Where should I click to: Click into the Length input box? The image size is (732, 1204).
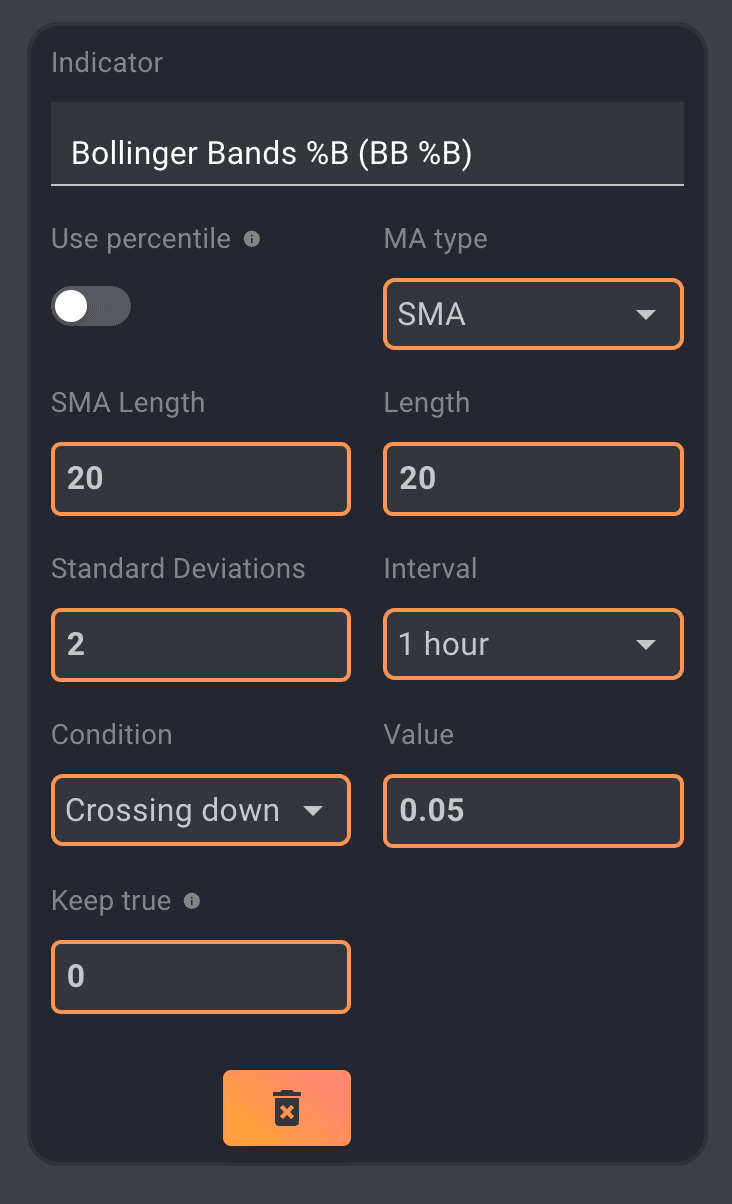click(x=533, y=479)
